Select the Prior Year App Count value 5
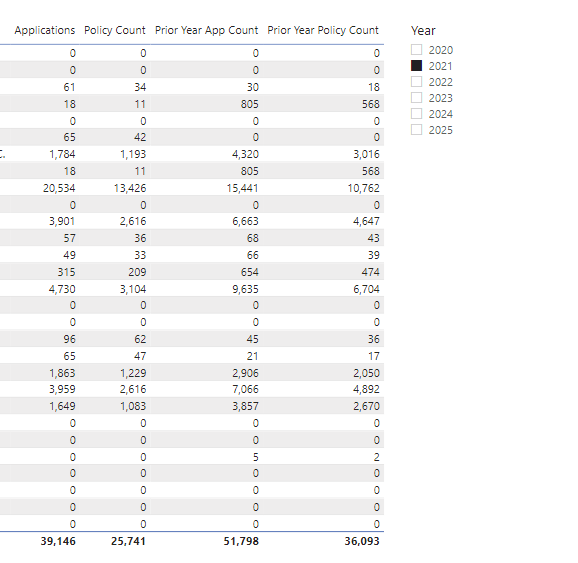The height and width of the screenshot is (563, 578). coord(255,457)
